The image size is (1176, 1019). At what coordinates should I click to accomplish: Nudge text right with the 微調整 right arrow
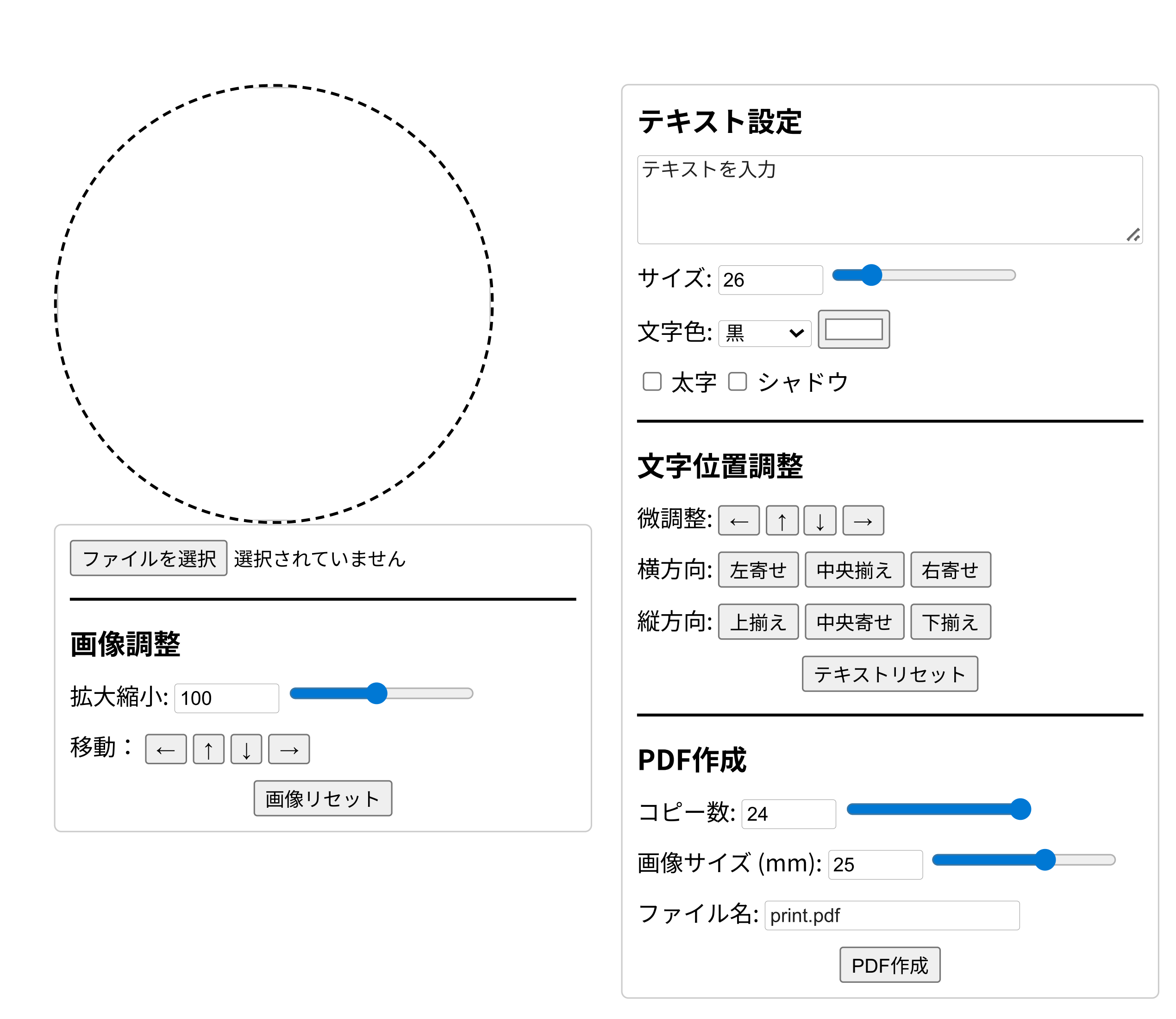862,520
